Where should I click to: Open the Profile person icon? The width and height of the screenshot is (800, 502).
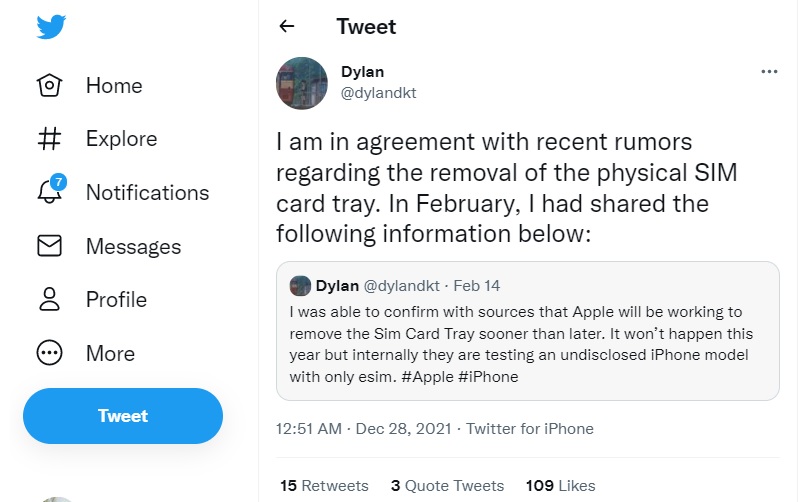pyautogui.click(x=50, y=299)
